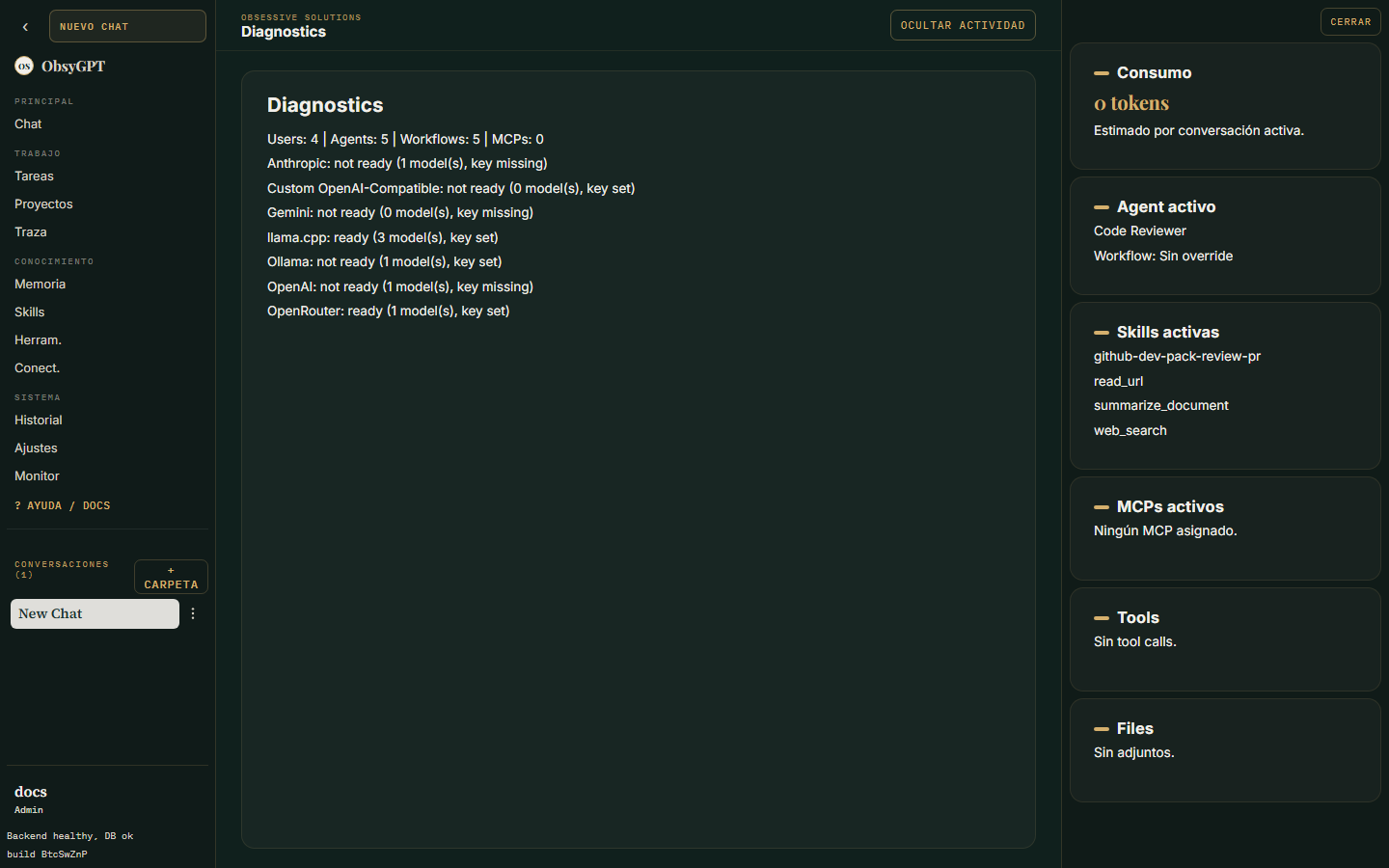Select the web_search skill
Screen dimensions: 1389x868
coord(1130,430)
